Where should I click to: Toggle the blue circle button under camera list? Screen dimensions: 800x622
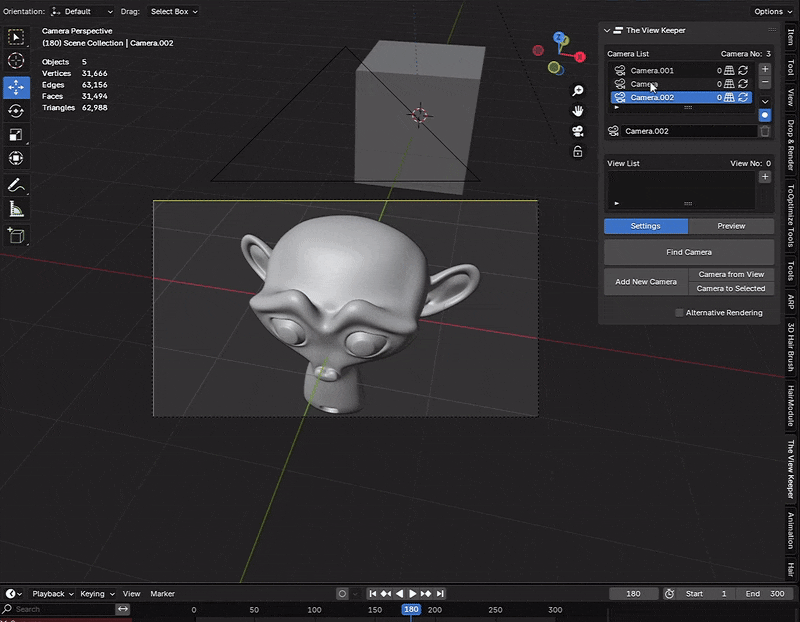tap(765, 115)
